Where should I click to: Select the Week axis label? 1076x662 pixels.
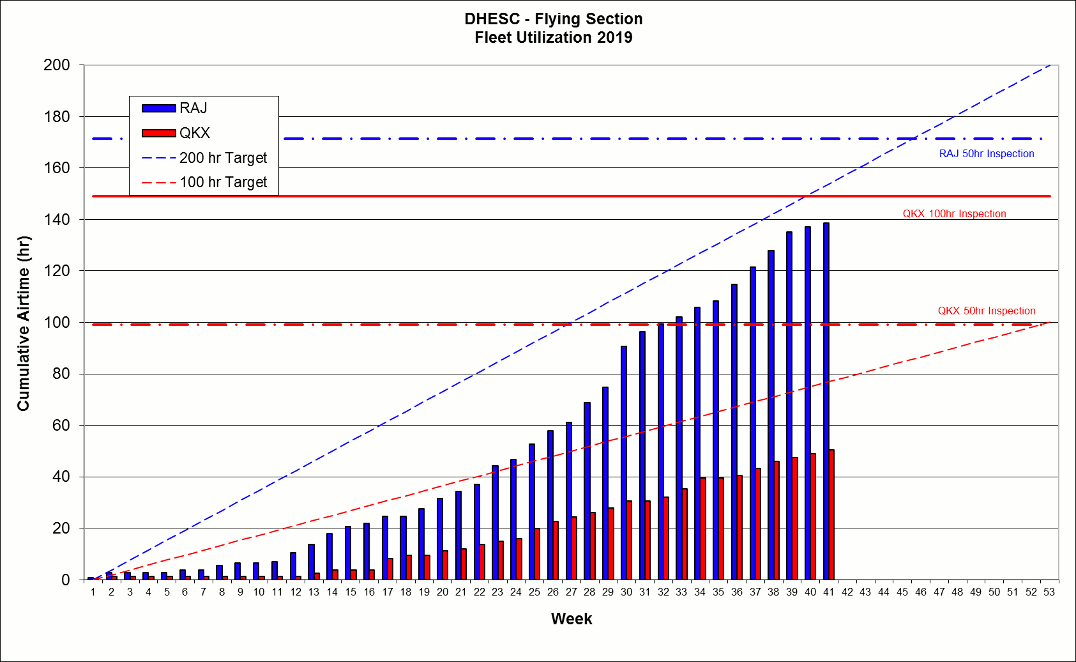(571, 619)
